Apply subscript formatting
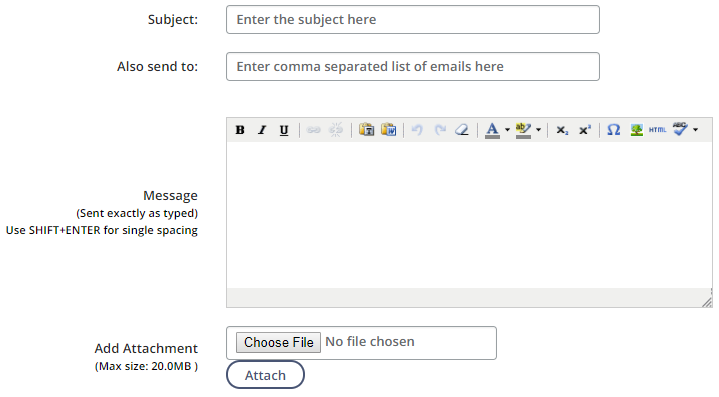 (562, 130)
